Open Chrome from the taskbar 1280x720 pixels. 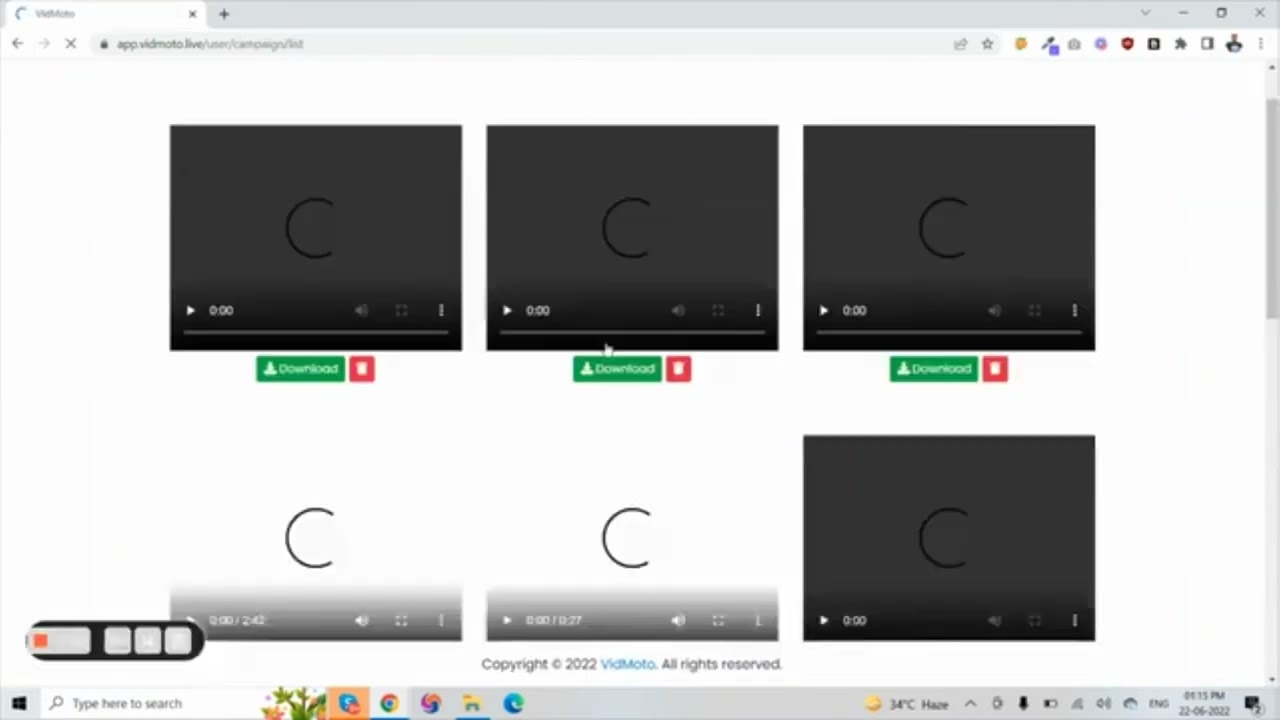389,703
